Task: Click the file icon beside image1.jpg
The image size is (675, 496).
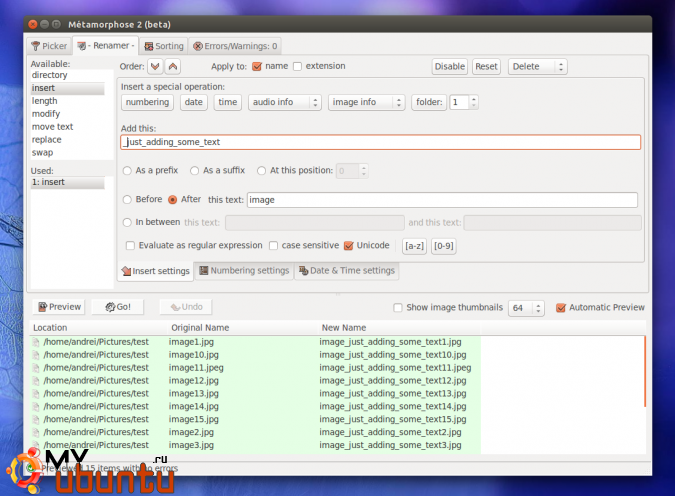Action: pos(37,342)
